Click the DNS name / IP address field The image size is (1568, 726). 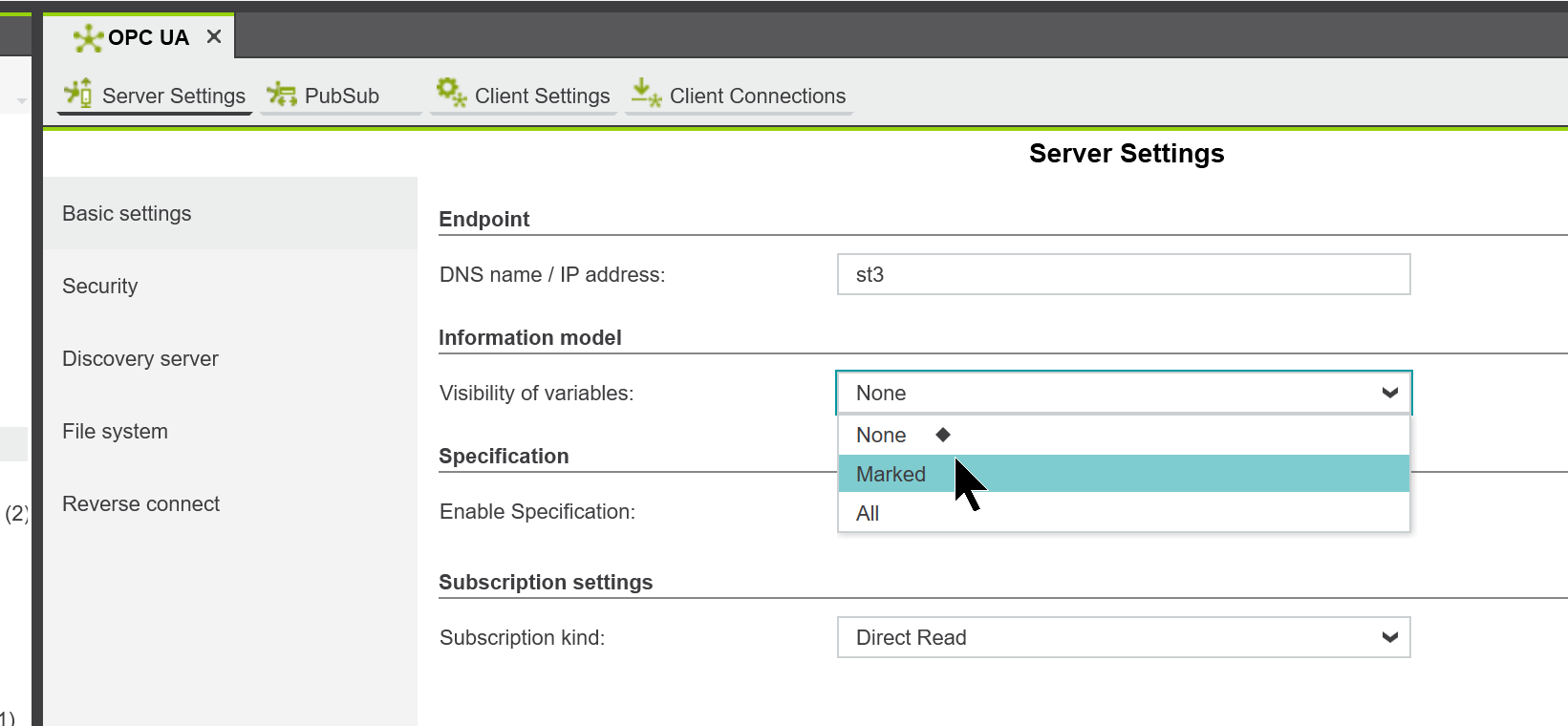click(x=1123, y=274)
